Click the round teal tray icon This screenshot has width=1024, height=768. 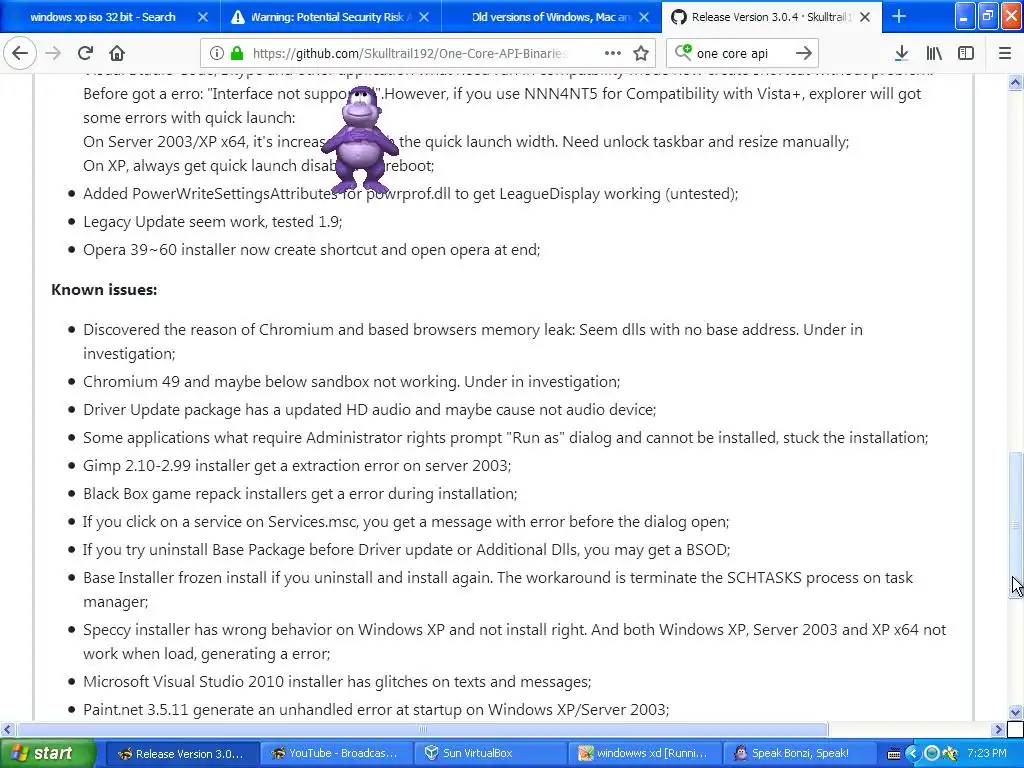[932, 754]
